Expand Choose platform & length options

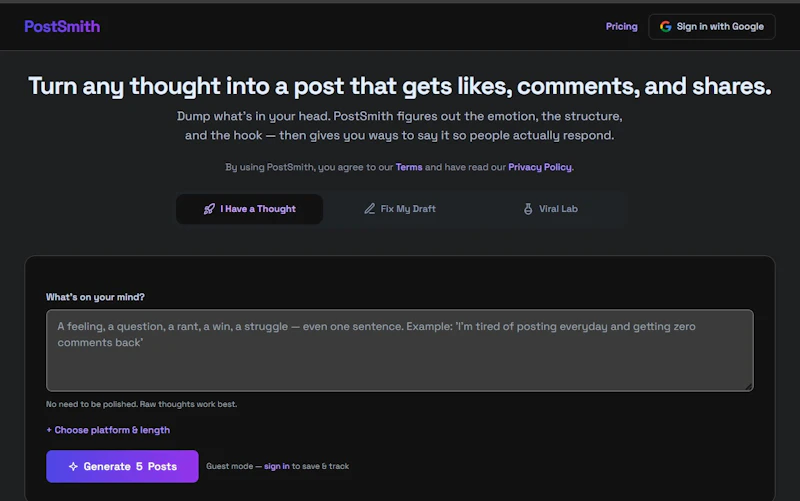tap(108, 430)
